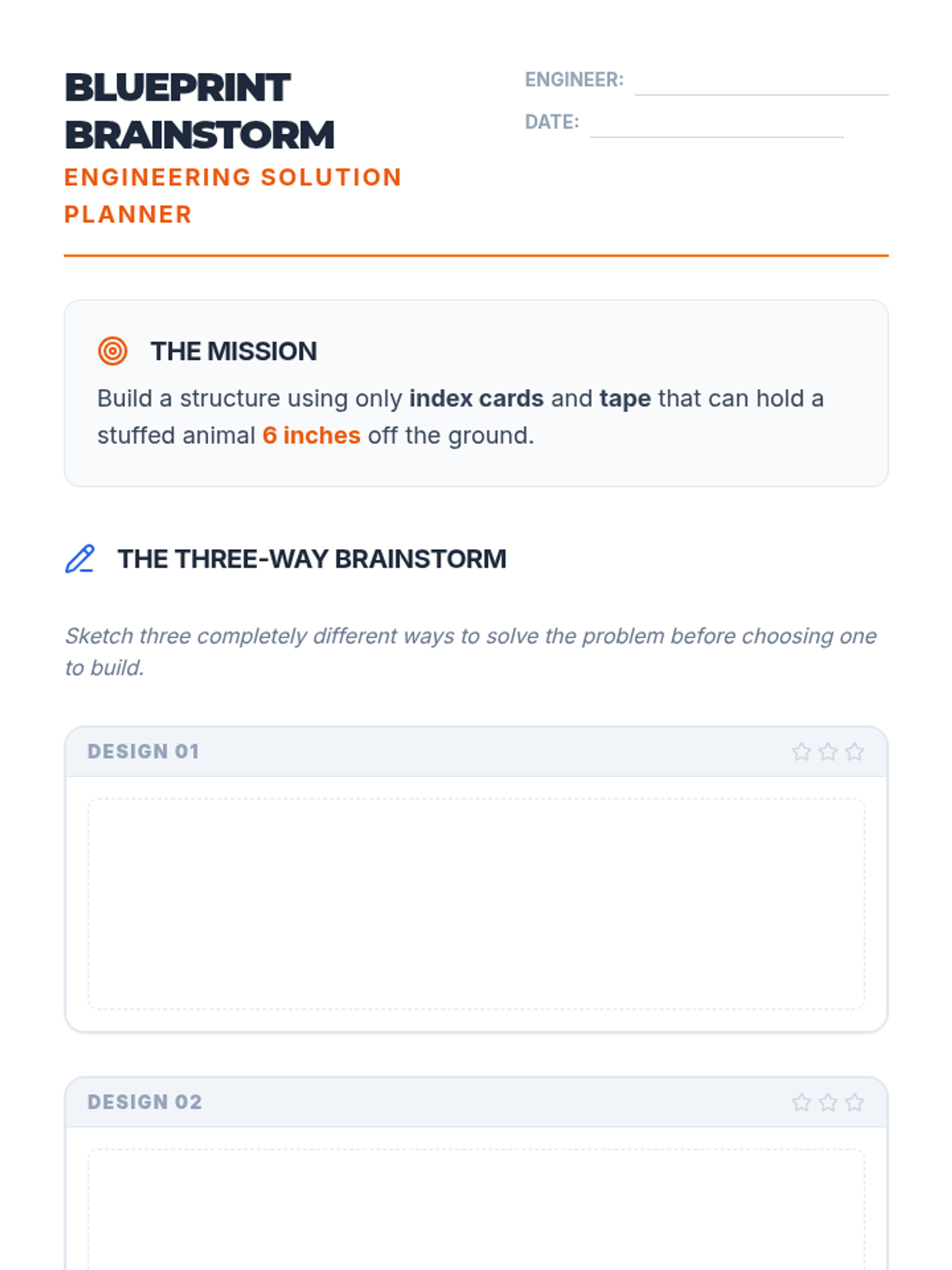Screen dimensions: 952x1270
Task: Click the italic sketch instructions text
Action: coord(470,651)
